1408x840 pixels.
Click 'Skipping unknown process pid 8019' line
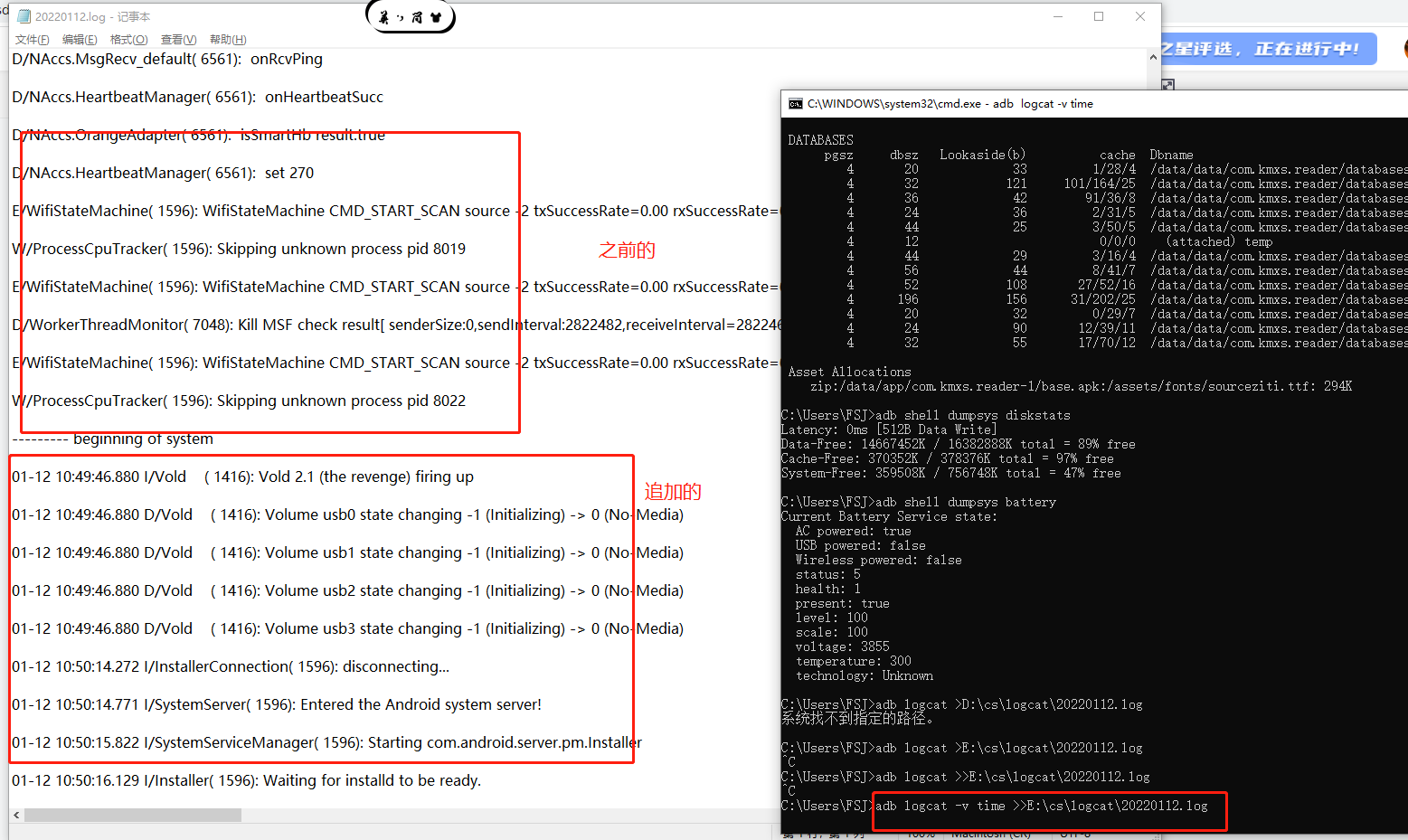tap(239, 249)
